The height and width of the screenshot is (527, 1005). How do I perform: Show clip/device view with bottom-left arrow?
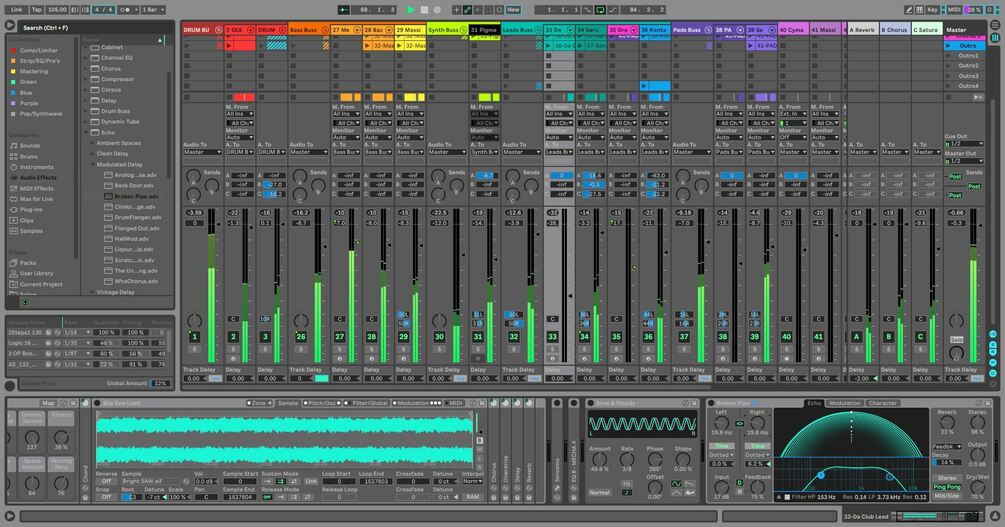coord(10,515)
